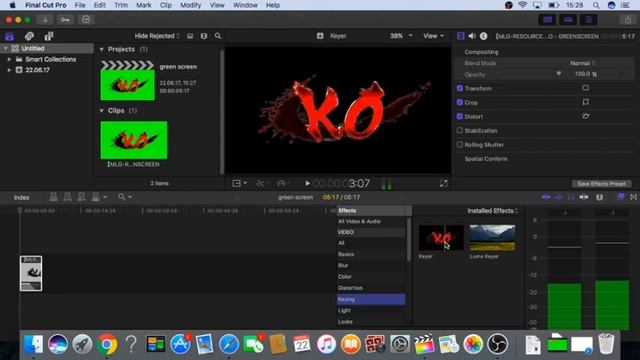Toggle the effects browser icon
Screen dimensions: 640x360
pos(621,197)
